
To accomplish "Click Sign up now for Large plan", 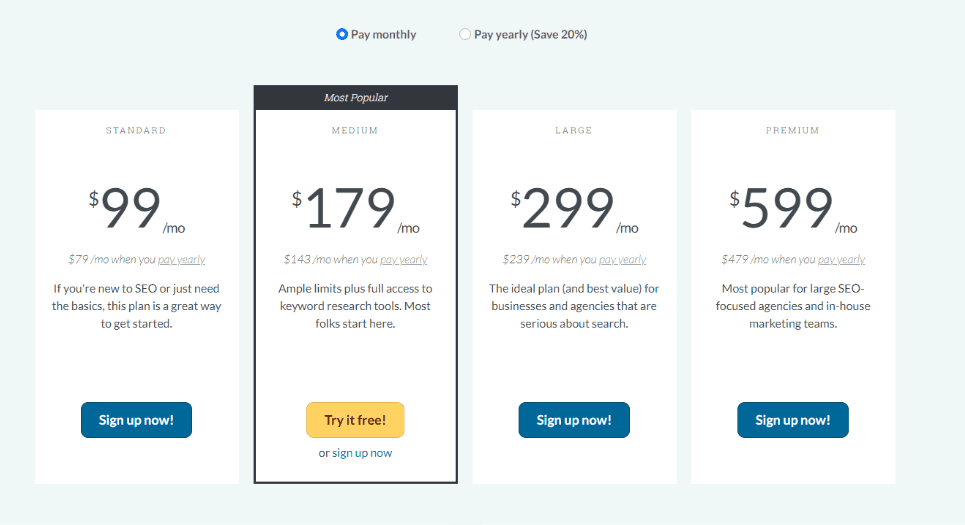I will pyautogui.click(x=574, y=420).
